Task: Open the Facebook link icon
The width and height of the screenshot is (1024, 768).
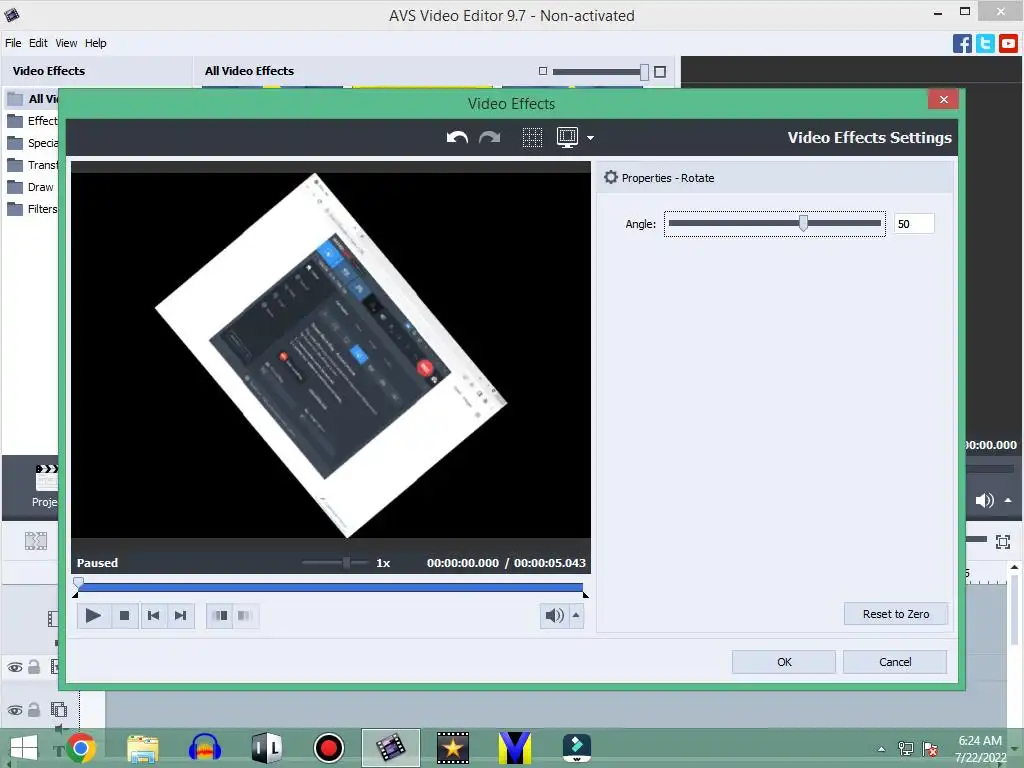Action: 962,44
